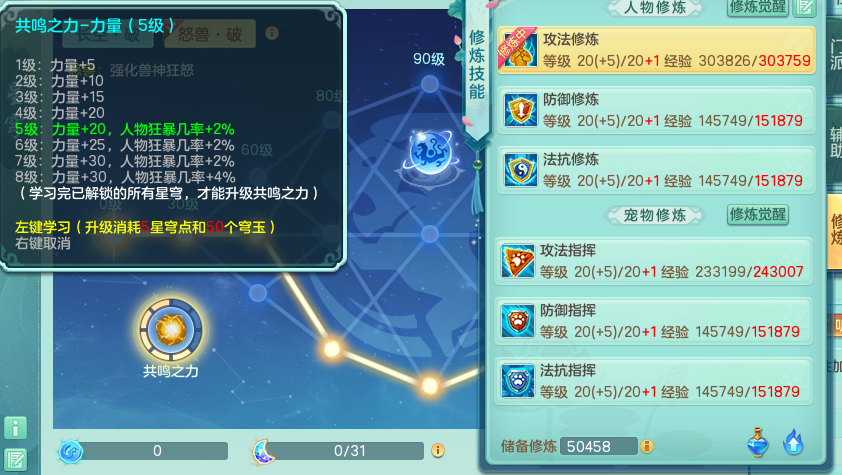Screen dimensions: 842x475
Task: Click the blue flame upgrade arrow icon
Action: tap(793, 442)
